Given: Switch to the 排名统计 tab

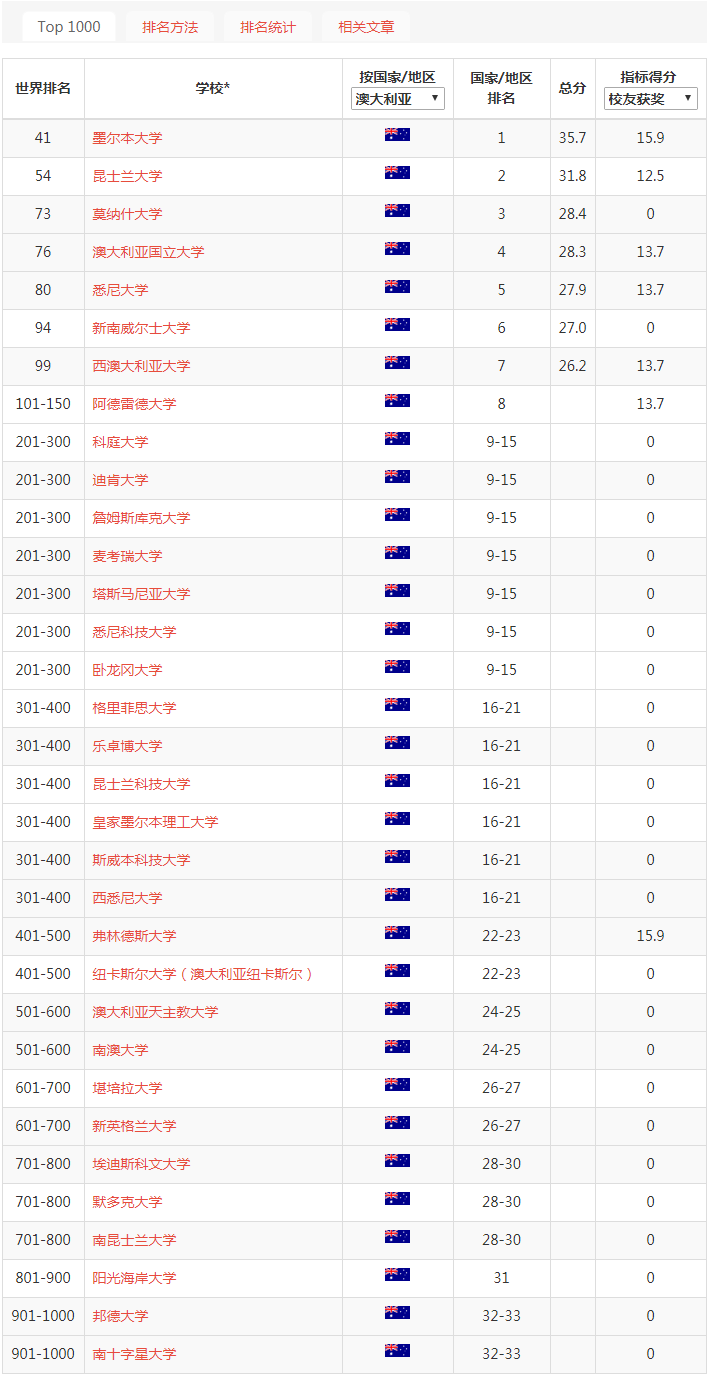Looking at the screenshot, I should [268, 27].
